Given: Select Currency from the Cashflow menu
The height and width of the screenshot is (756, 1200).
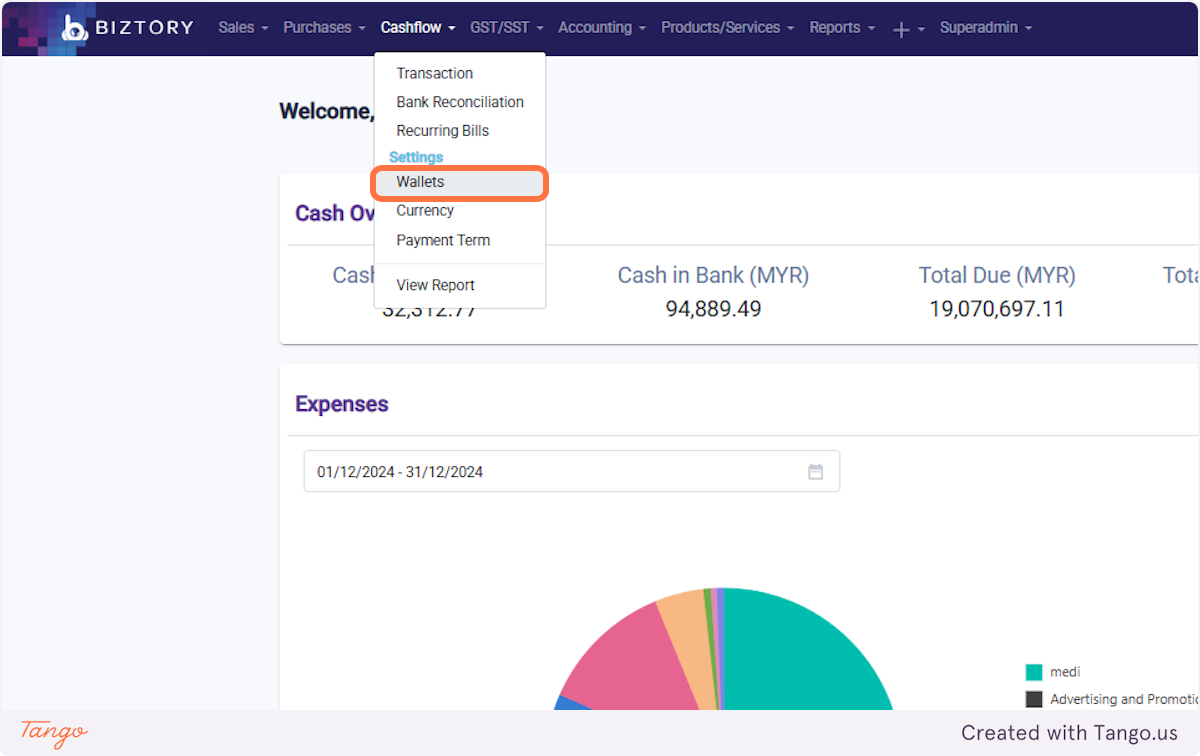Looking at the screenshot, I should point(460,211).
